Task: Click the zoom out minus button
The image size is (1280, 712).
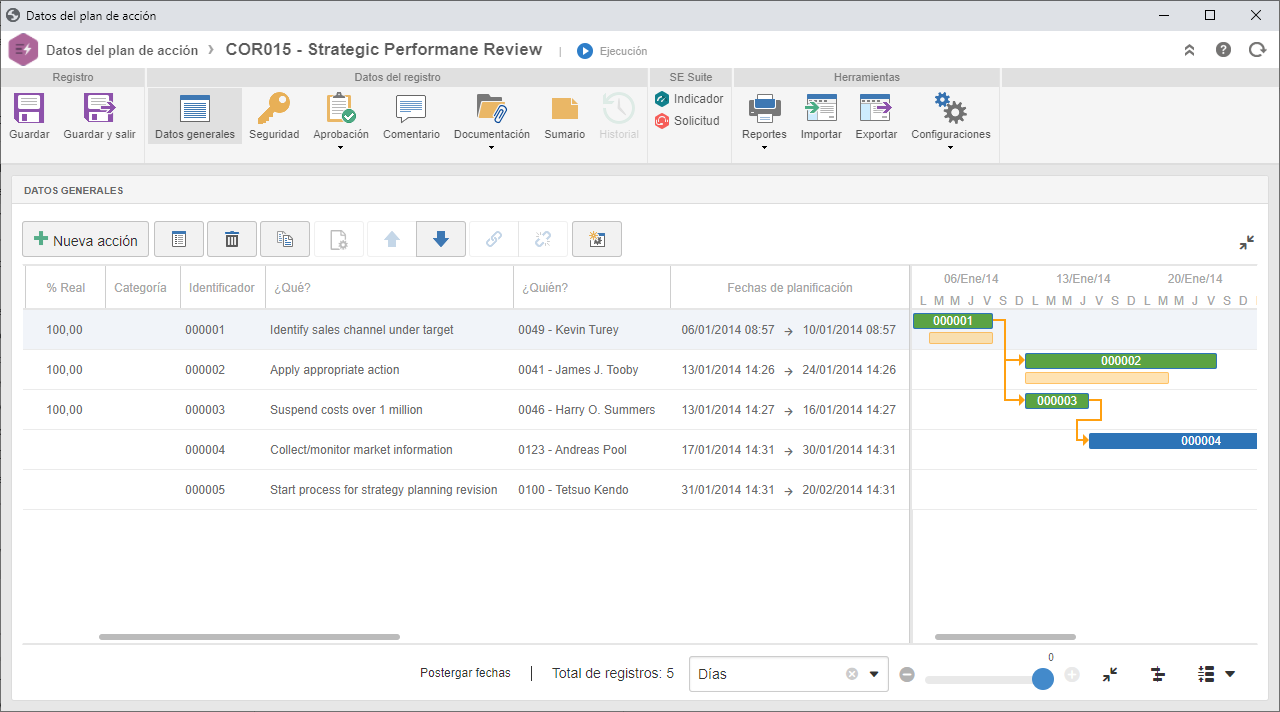Action: click(x=907, y=674)
